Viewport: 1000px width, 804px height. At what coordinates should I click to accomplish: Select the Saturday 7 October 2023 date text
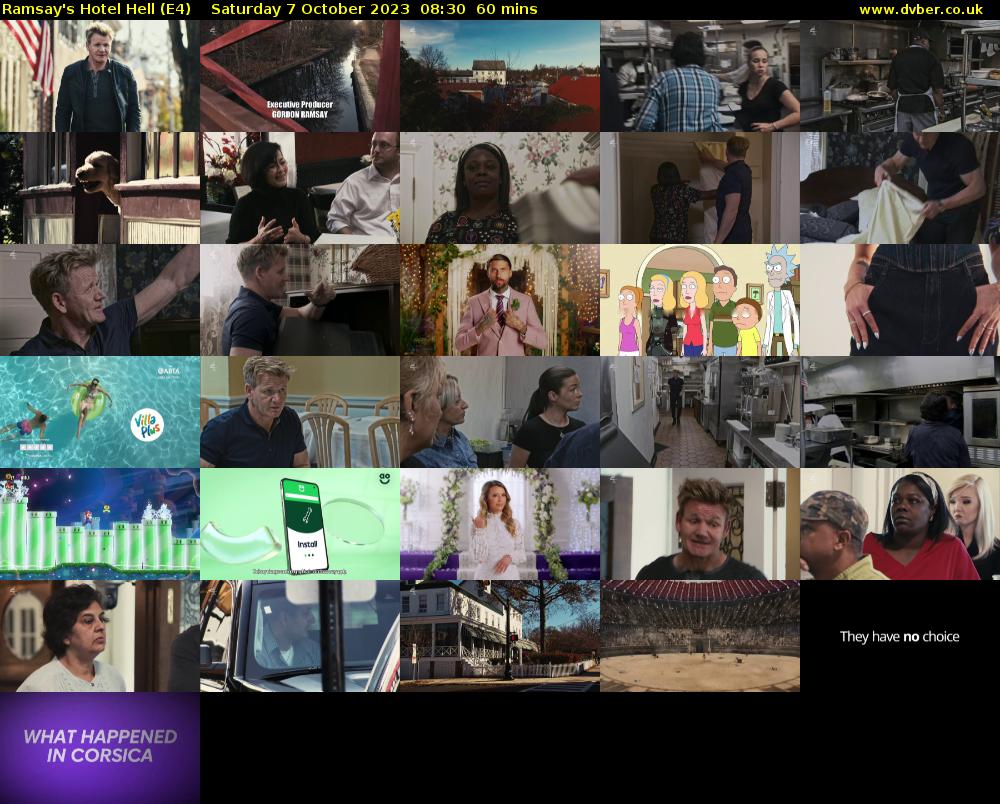[x=310, y=10]
